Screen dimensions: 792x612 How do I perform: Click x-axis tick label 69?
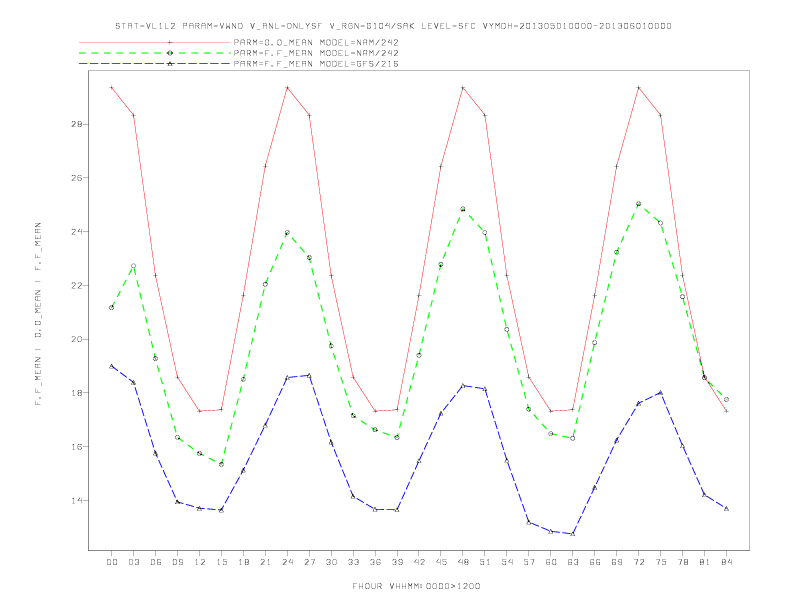tap(617, 562)
